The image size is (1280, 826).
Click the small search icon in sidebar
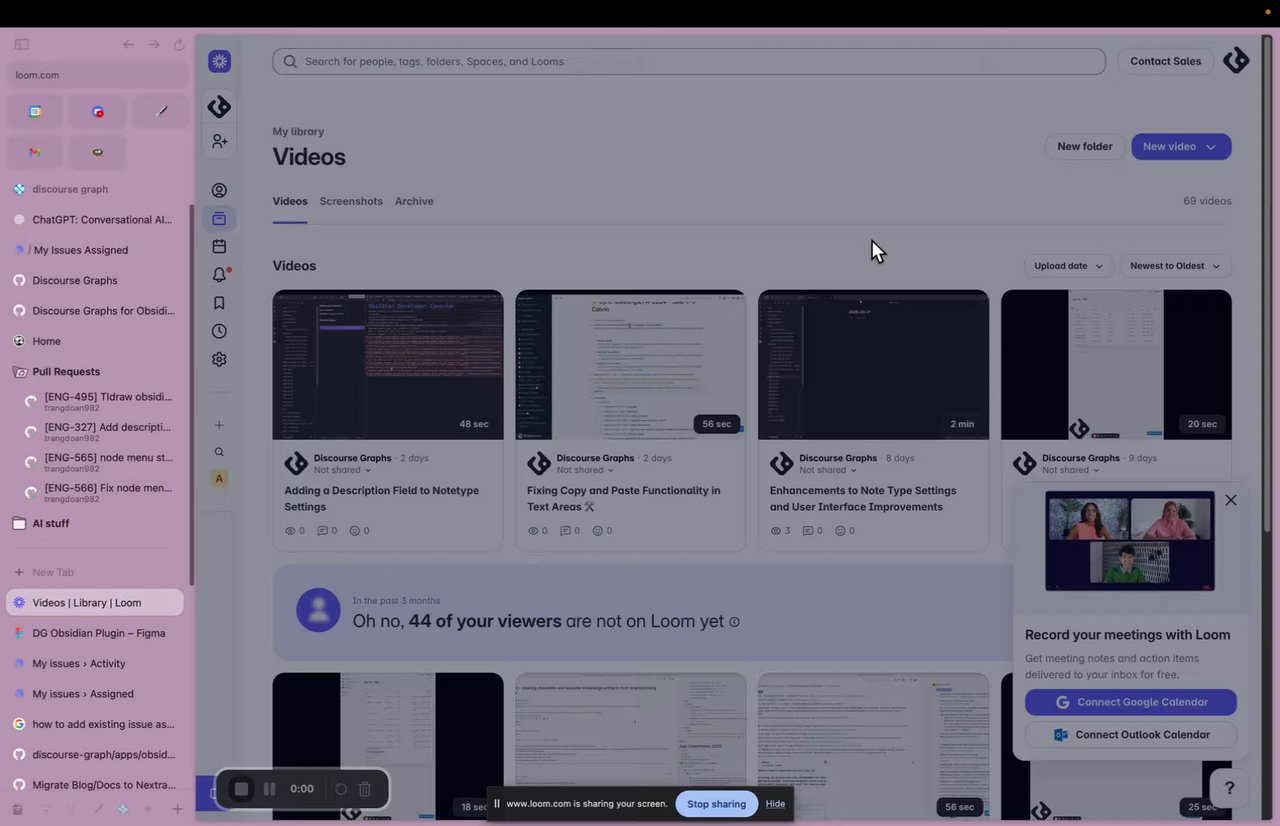click(x=219, y=452)
